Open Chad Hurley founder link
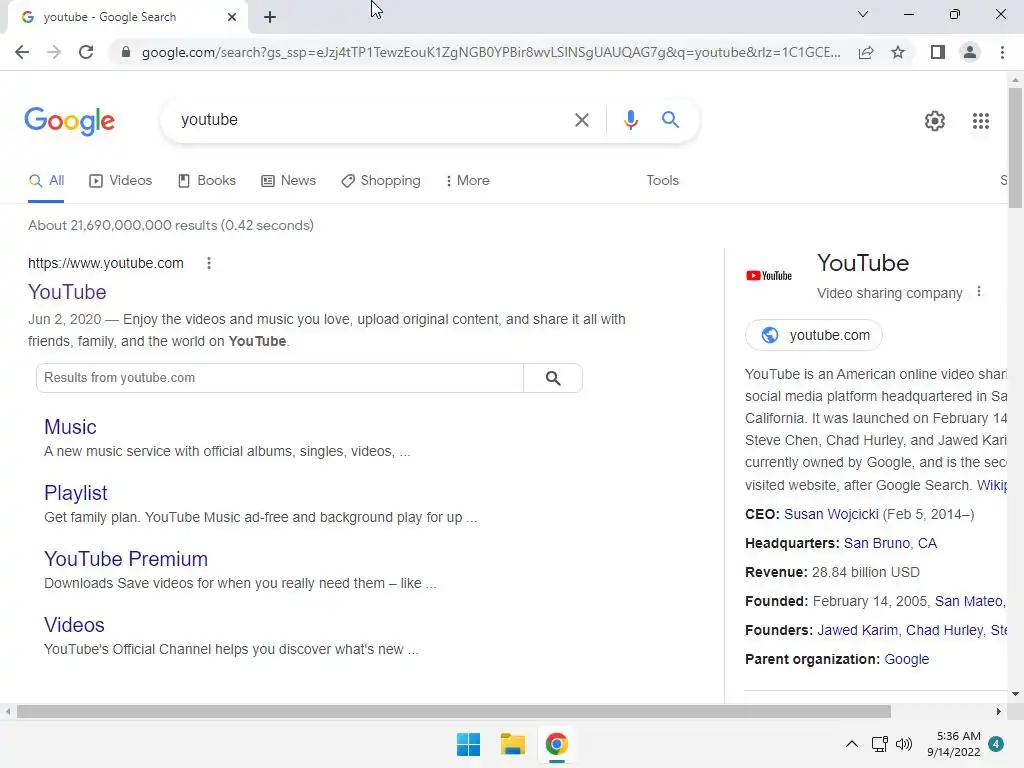The height and width of the screenshot is (768, 1024). coord(944,630)
